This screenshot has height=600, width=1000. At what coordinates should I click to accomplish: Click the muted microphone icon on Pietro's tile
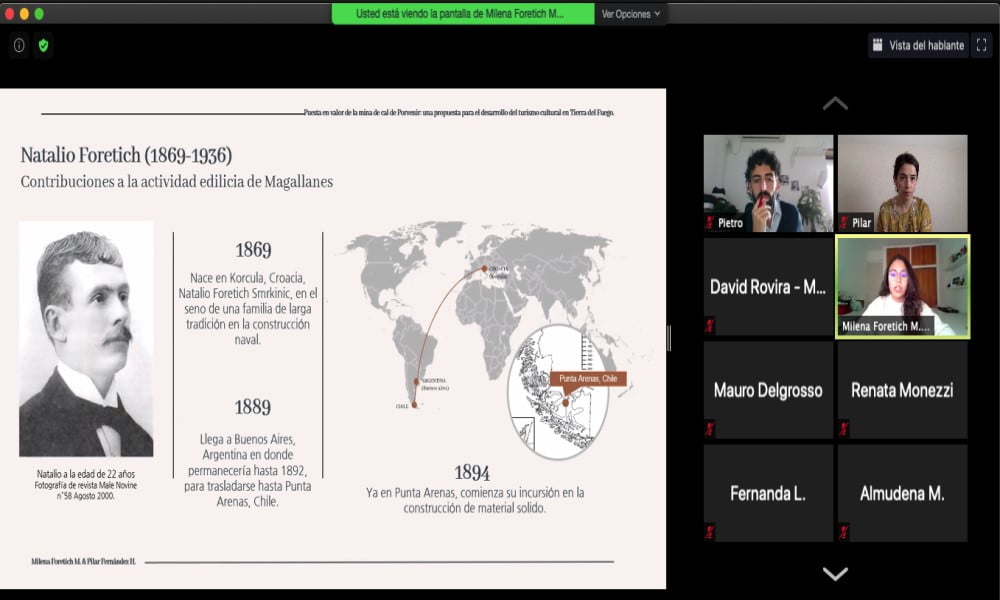pos(710,223)
